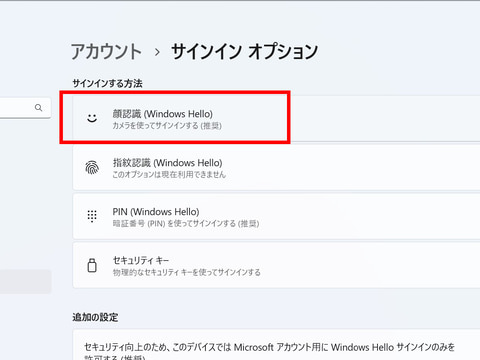Image resolution: width=480 pixels, height=360 pixels.
Task: Click the smiley face recognition icon
Action: (92, 118)
